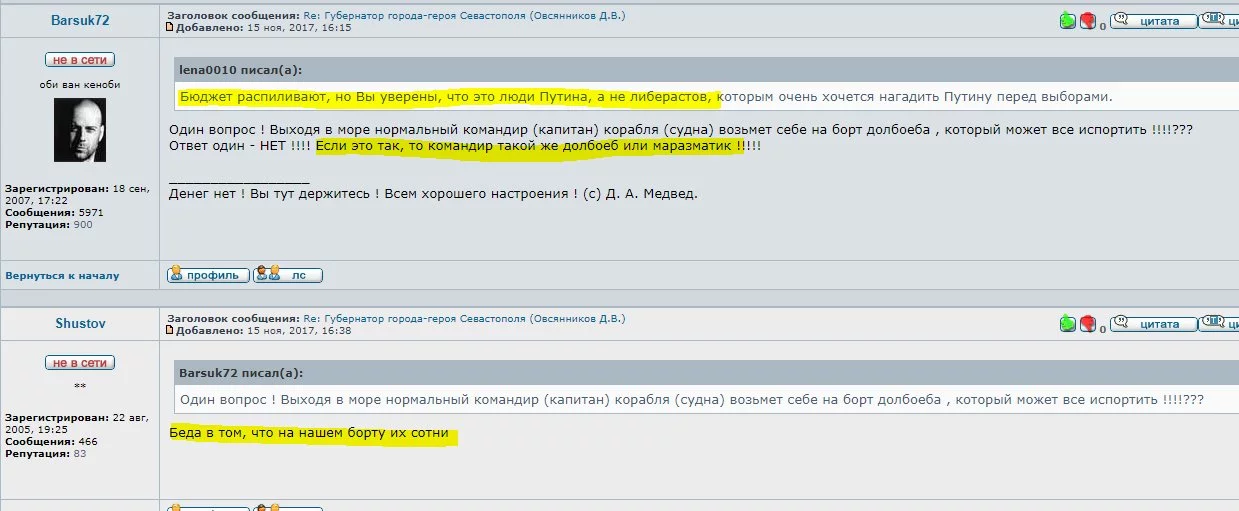Screen dimensions: 1239x511
Task: Click the text 'Беда в том, что на нашем борту их сотни'
Action: click(310, 434)
